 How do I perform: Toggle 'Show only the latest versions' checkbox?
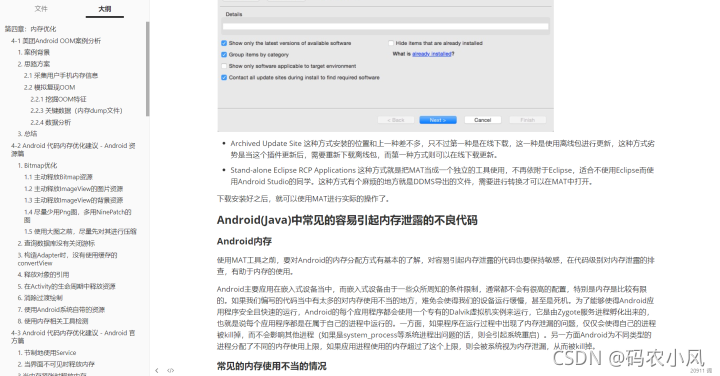coord(224,43)
